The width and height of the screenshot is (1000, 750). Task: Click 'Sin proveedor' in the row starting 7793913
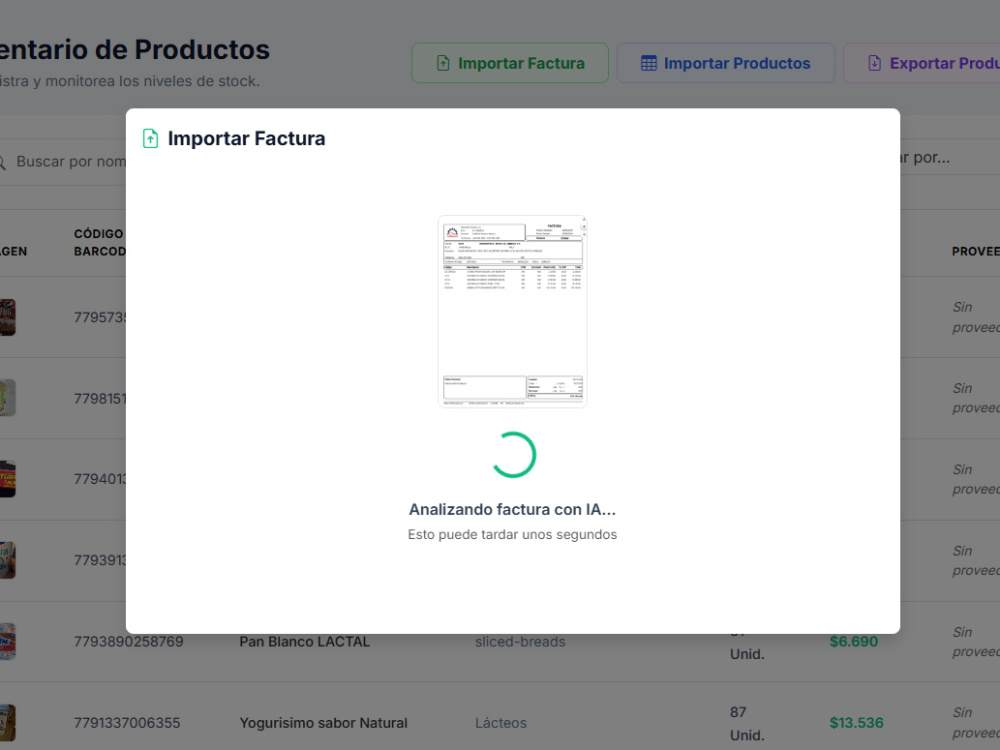pos(976,560)
